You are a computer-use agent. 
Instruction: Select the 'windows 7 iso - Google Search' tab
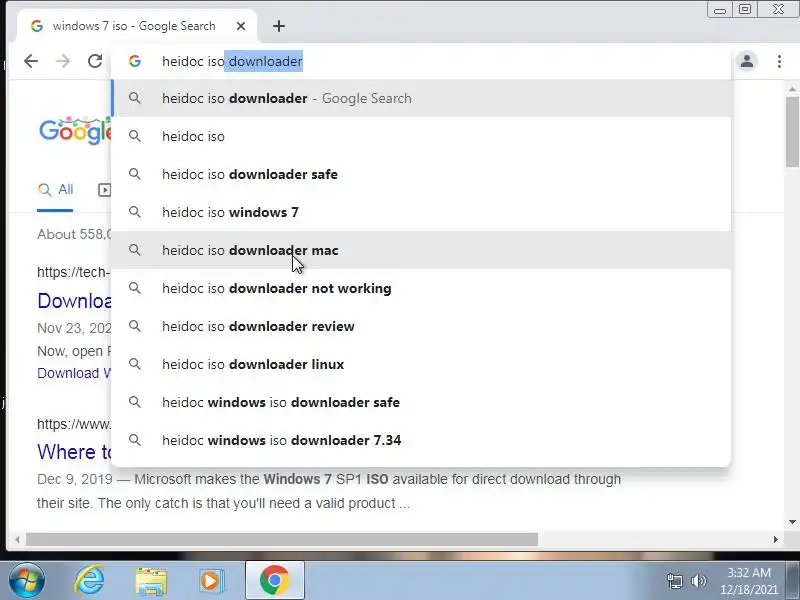[137, 26]
